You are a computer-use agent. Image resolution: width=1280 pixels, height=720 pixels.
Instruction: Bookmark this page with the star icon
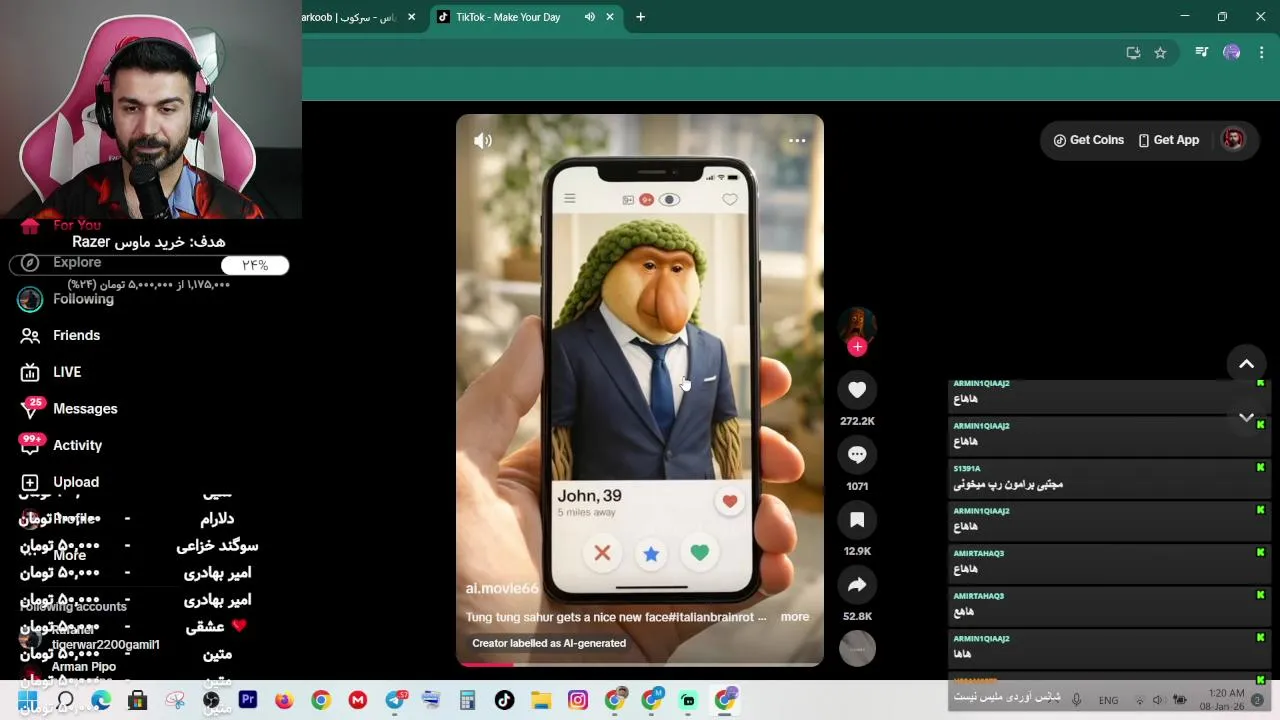click(1160, 53)
